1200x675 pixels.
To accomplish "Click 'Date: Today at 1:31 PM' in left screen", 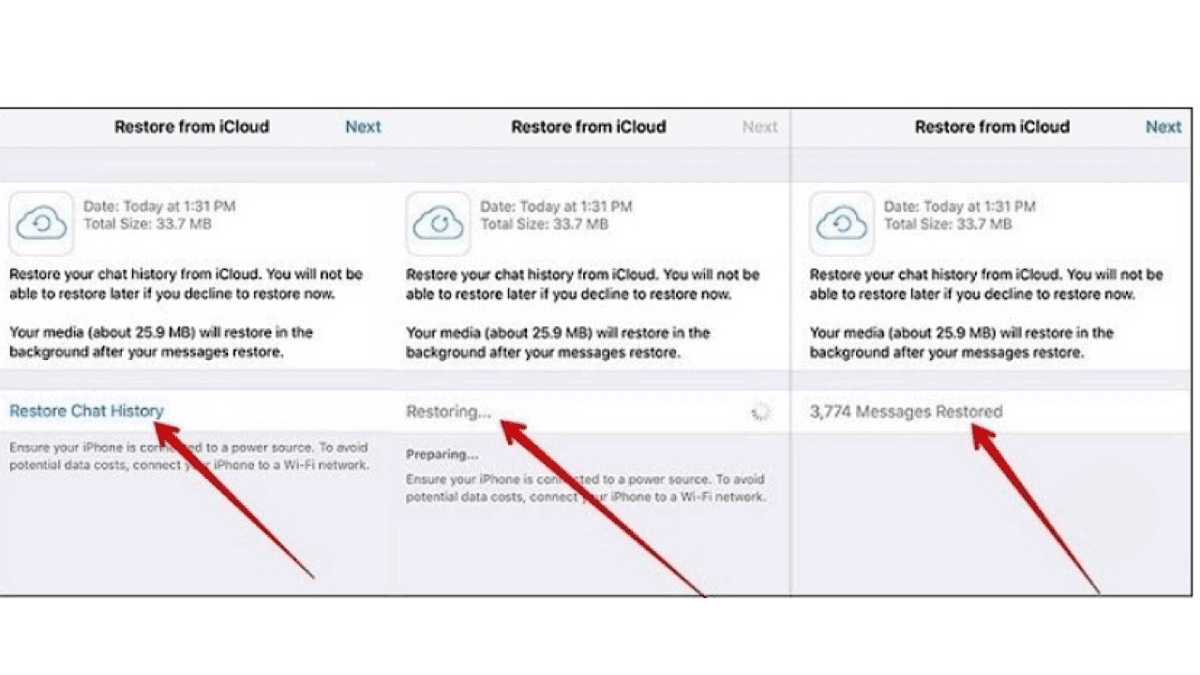I will pos(160,206).
